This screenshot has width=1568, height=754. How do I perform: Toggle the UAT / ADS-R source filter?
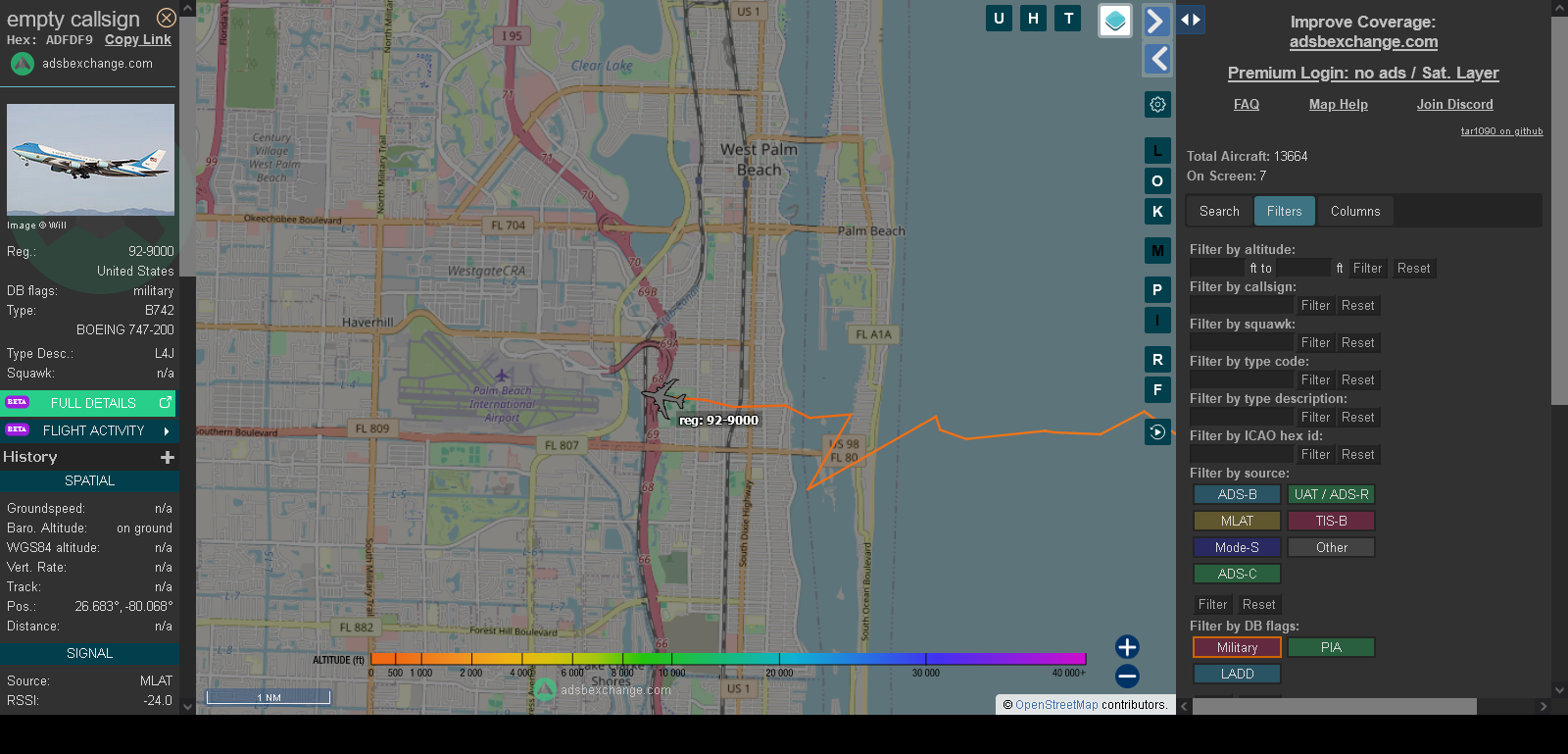(x=1331, y=494)
